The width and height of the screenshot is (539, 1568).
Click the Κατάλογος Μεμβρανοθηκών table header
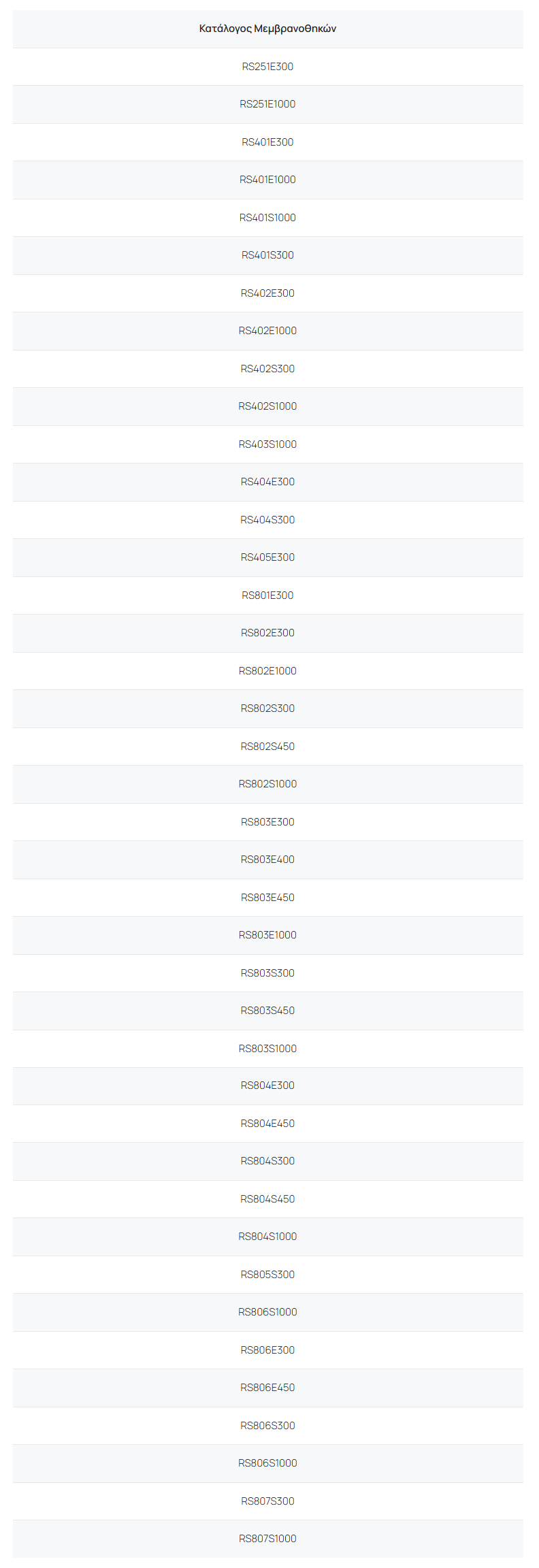(x=267, y=29)
